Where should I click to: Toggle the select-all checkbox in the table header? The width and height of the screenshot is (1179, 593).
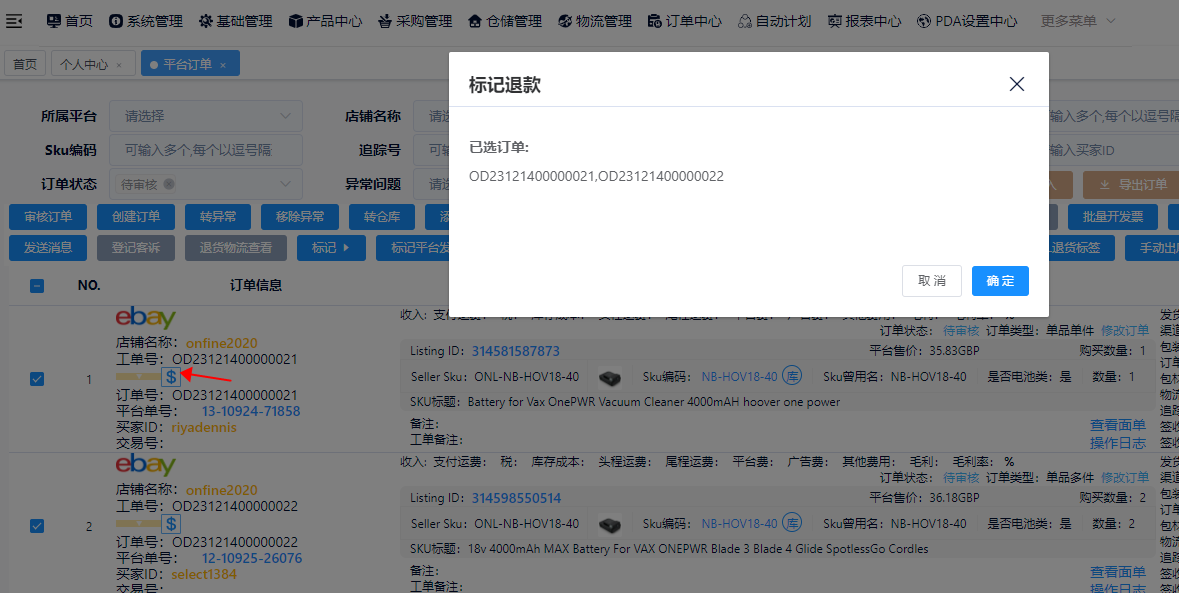pyautogui.click(x=37, y=285)
